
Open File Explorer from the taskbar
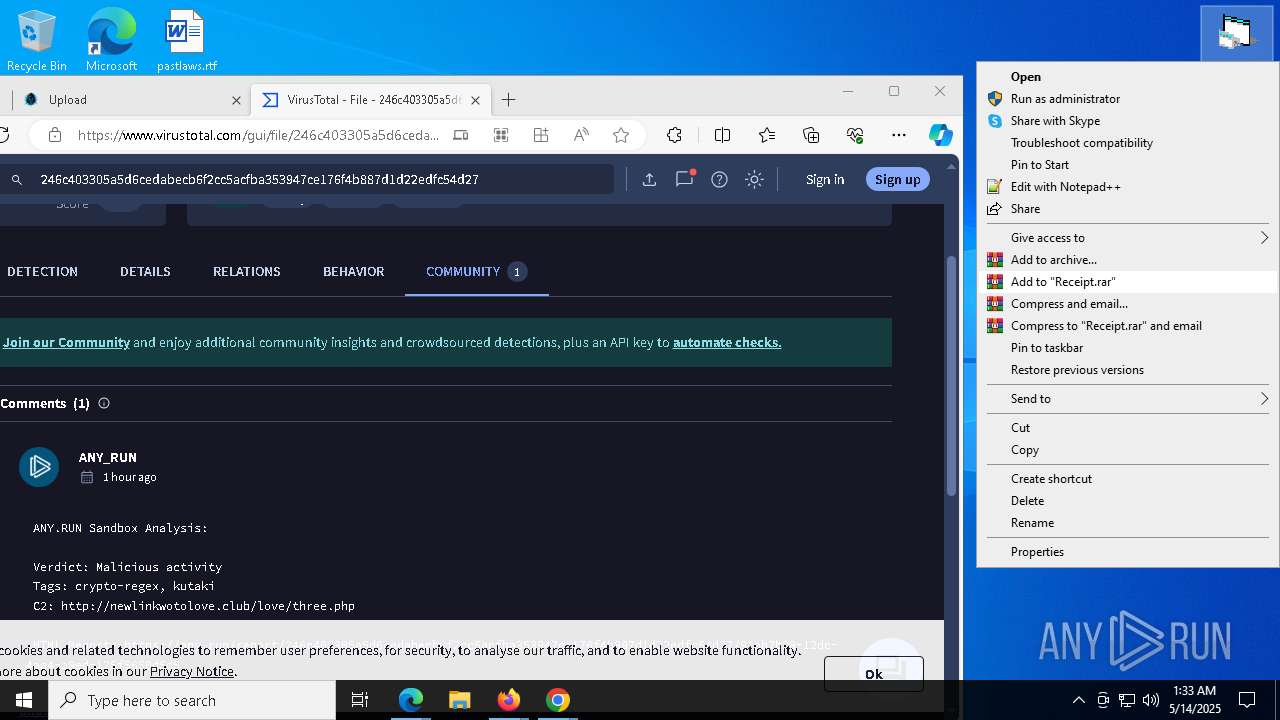tap(459, 700)
